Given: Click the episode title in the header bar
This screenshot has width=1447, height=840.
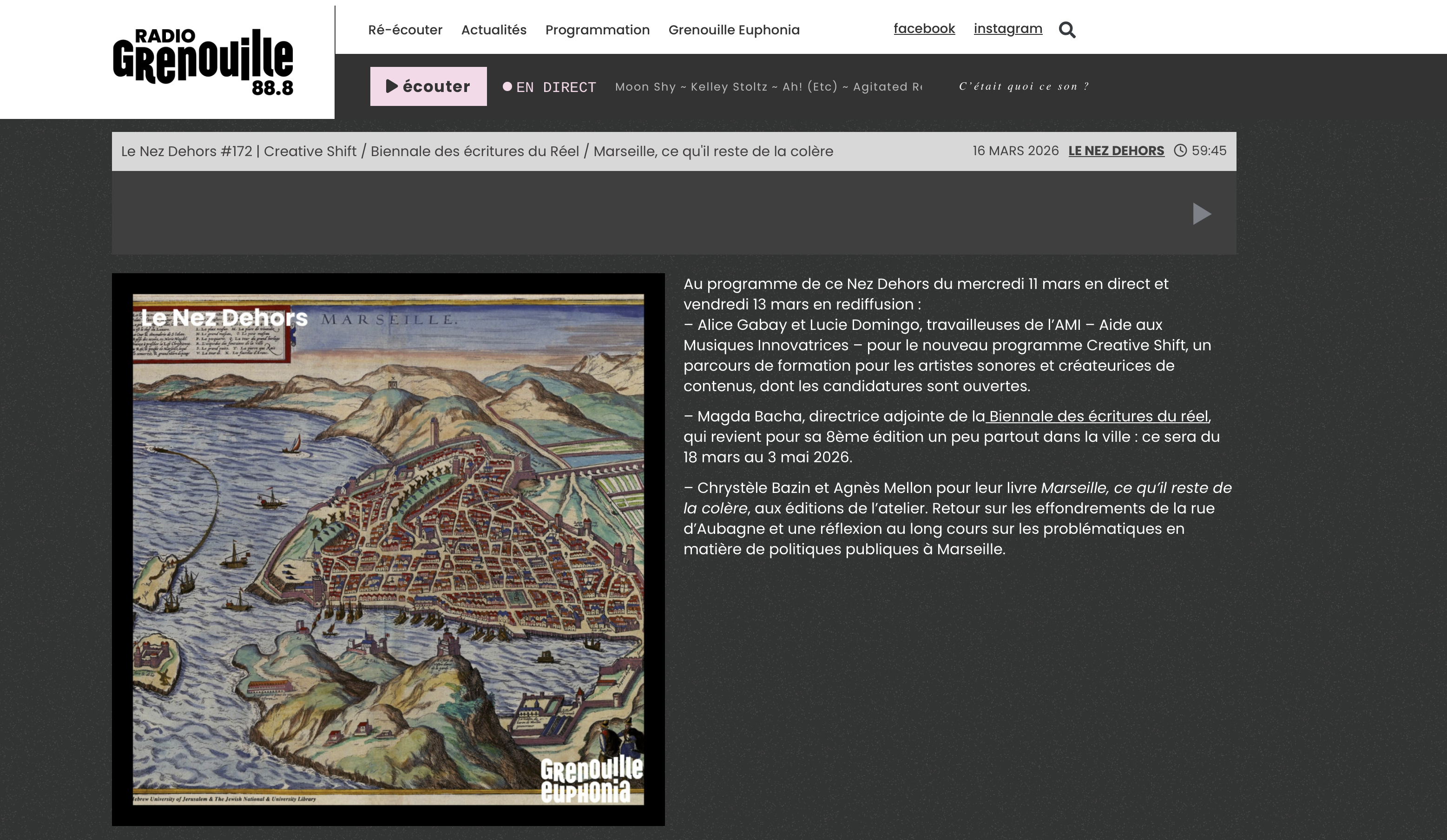Looking at the screenshot, I should click(x=477, y=151).
